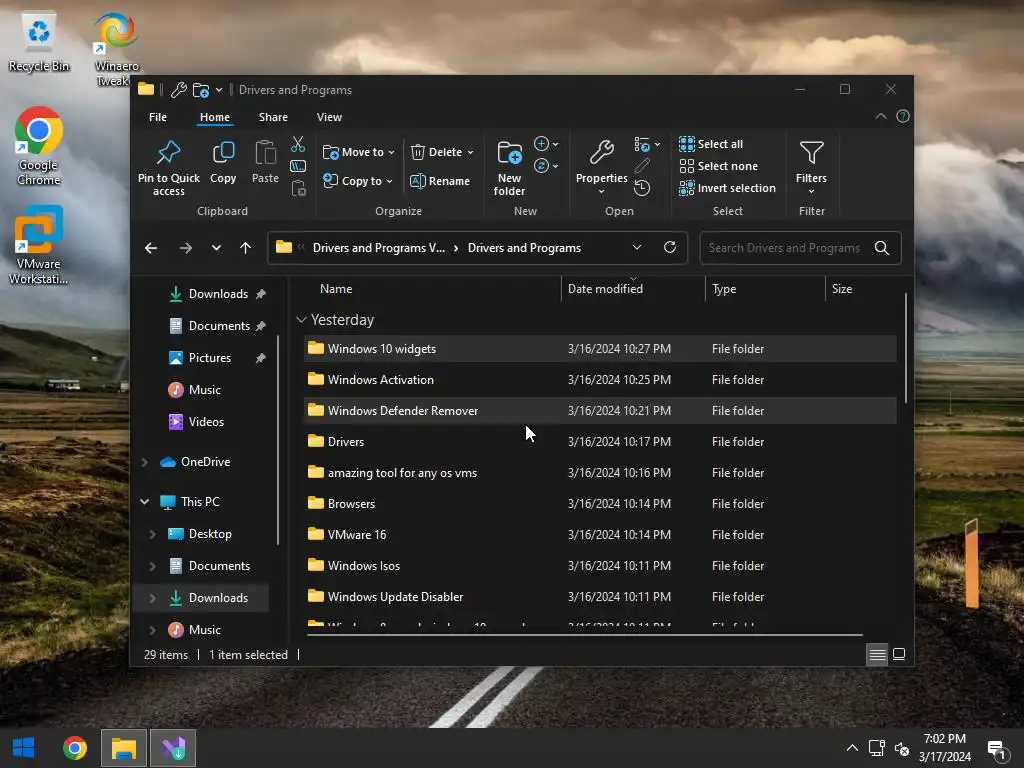Select the Windows 10 widgets folder
Image resolution: width=1024 pixels, height=768 pixels.
coord(600,349)
